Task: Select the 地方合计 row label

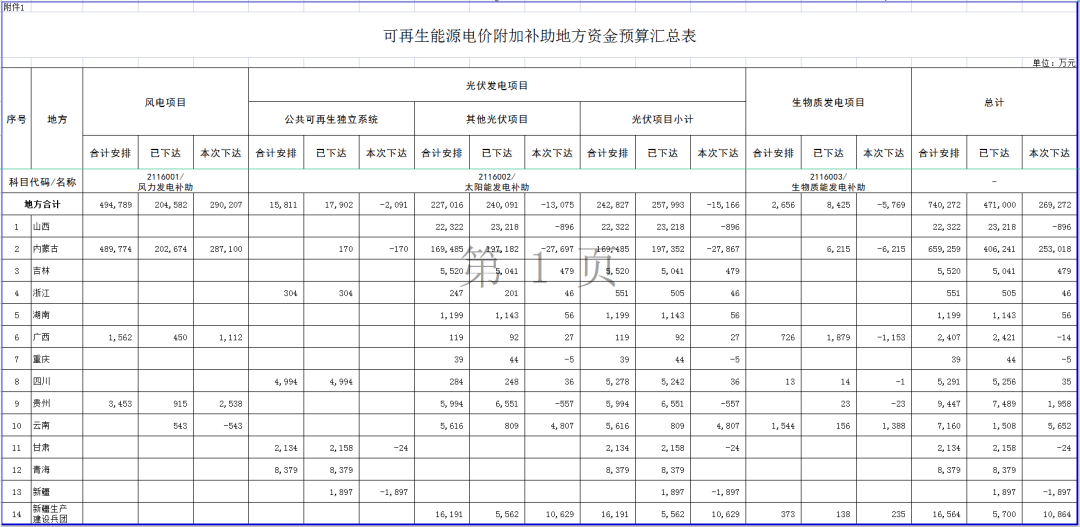Action: coord(43,205)
